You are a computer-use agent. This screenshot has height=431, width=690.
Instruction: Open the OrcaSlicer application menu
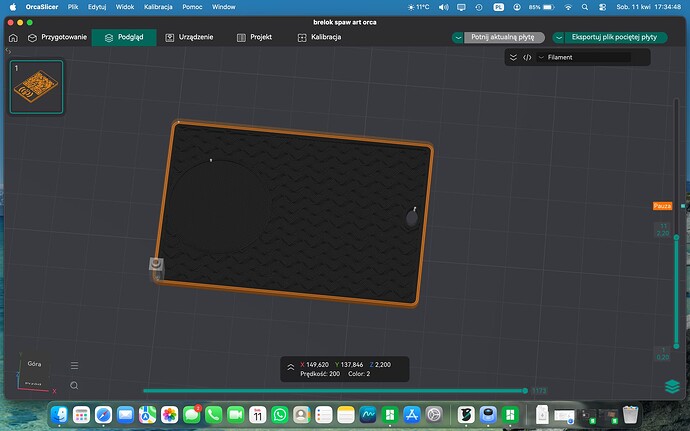click(42, 7)
